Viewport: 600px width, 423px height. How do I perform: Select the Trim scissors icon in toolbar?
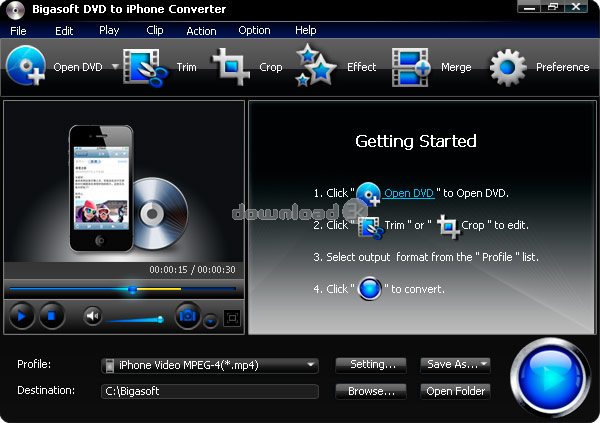coord(145,67)
